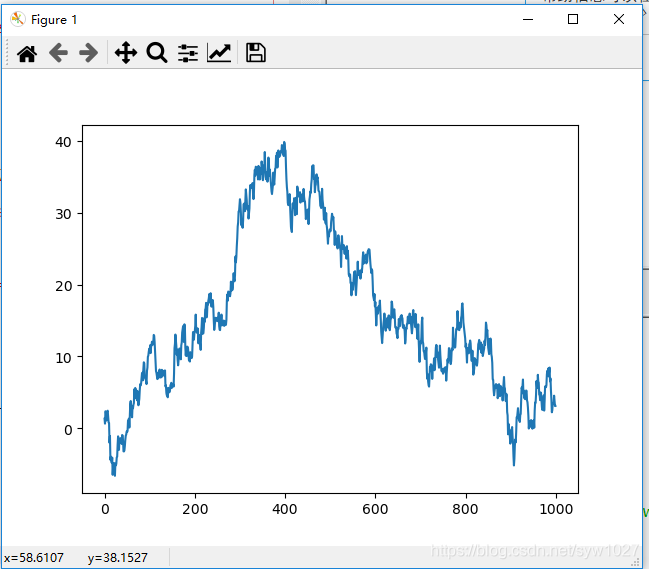Click the x-axis tick label 200
649x569 pixels.
(195, 509)
